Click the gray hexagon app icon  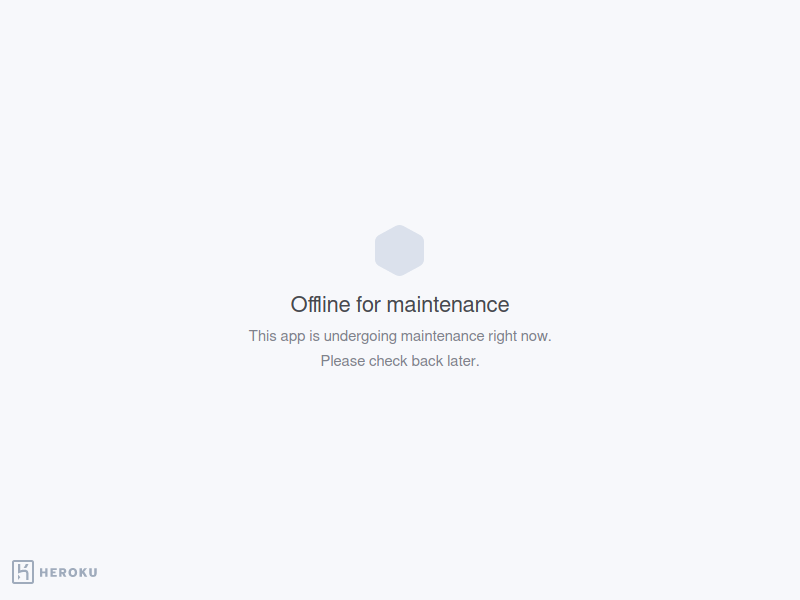[399, 251]
